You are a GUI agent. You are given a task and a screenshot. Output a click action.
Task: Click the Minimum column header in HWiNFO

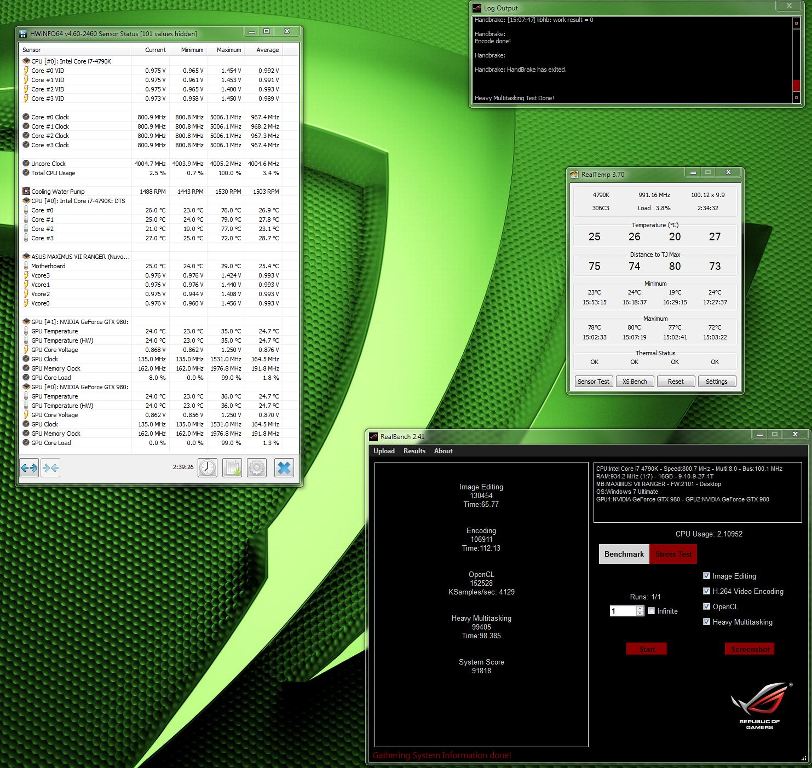pyautogui.click(x=187, y=50)
